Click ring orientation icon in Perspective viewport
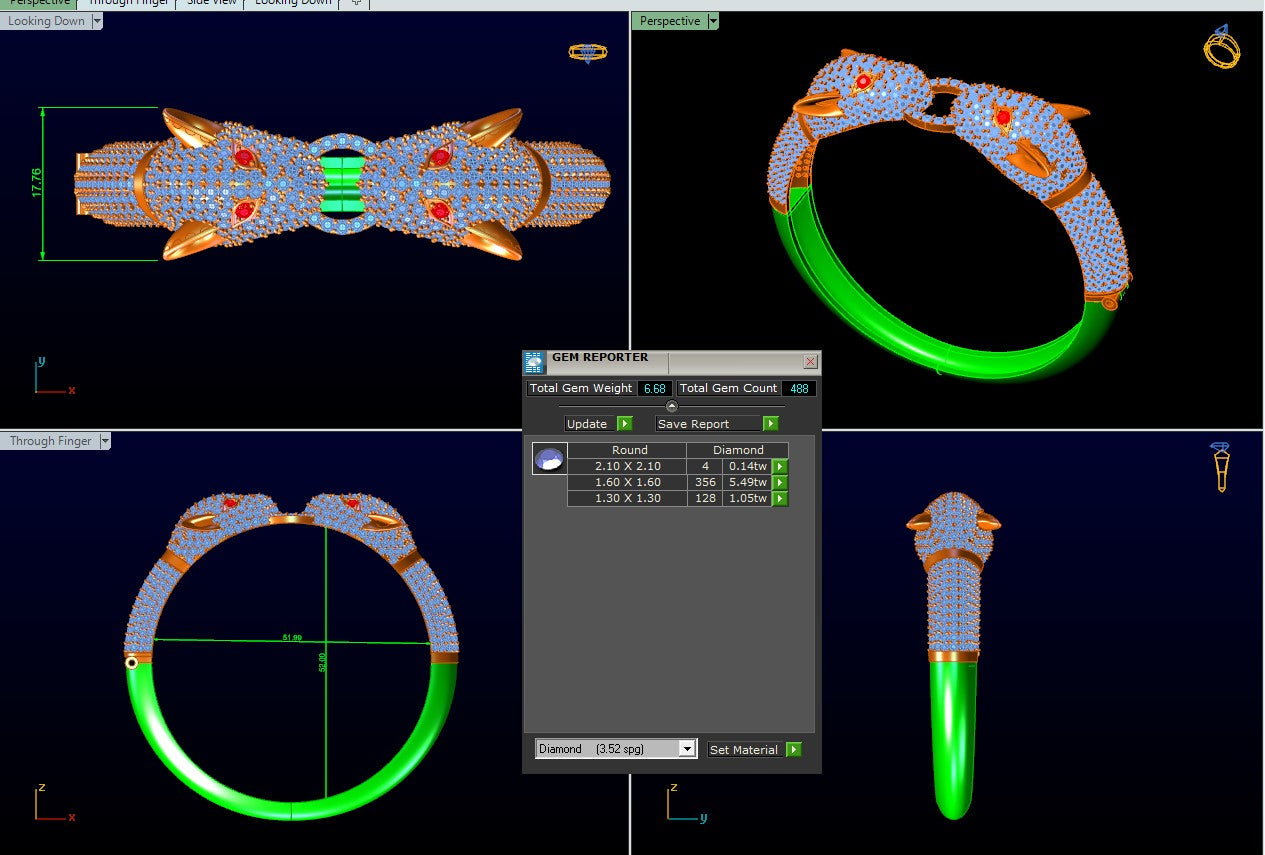Image resolution: width=1265 pixels, height=855 pixels. (1221, 47)
